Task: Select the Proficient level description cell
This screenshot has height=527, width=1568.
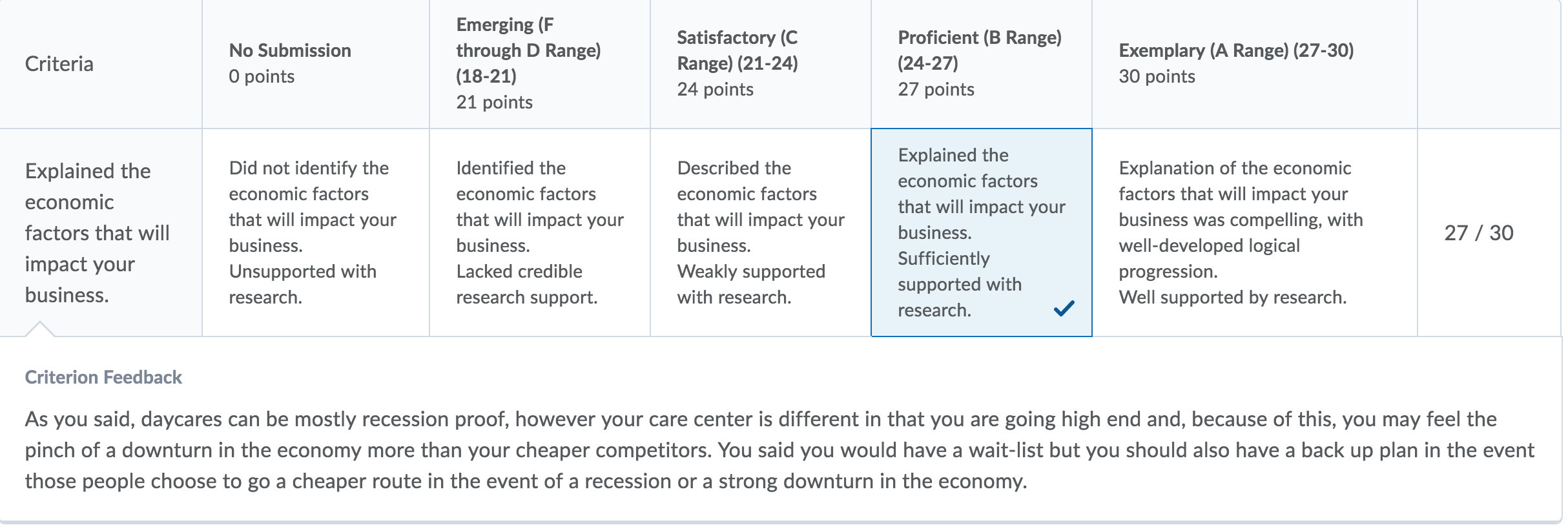Action: pyautogui.click(x=981, y=232)
